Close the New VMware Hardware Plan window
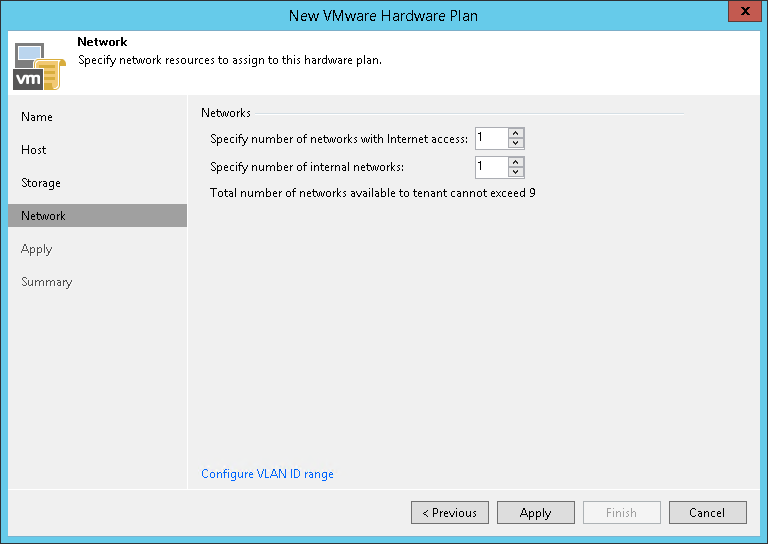 pyautogui.click(x=745, y=11)
